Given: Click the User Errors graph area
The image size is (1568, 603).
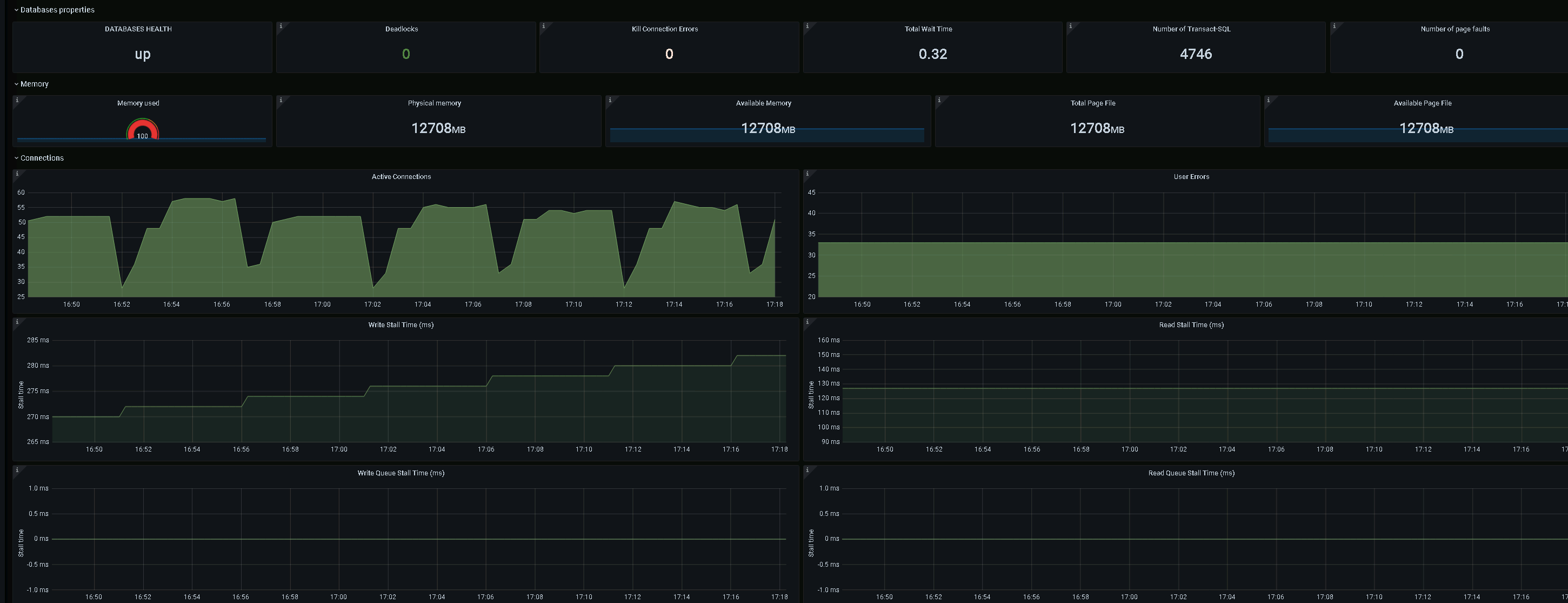Looking at the screenshot, I should coord(1192,245).
